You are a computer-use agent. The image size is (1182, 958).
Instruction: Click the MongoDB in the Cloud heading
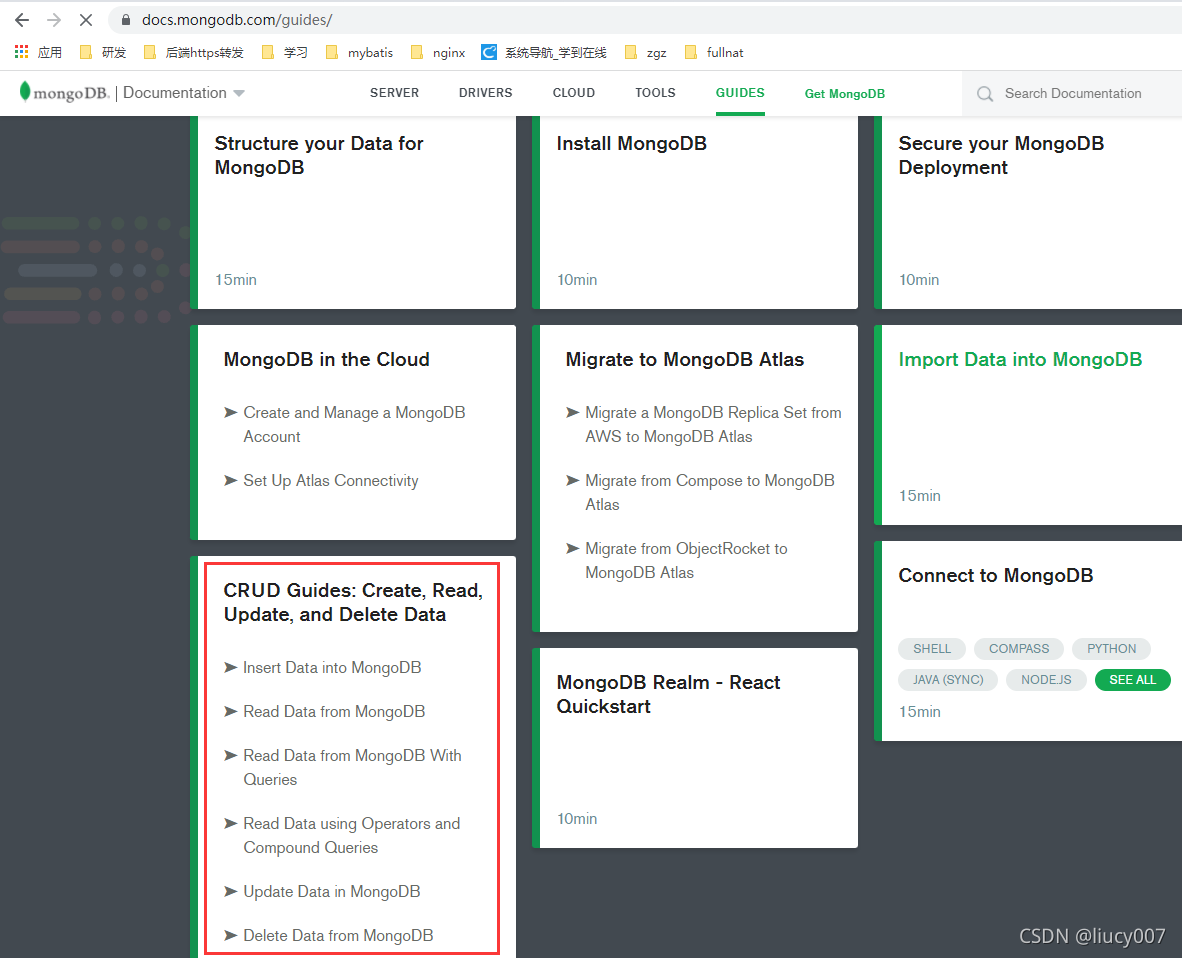[x=326, y=360]
